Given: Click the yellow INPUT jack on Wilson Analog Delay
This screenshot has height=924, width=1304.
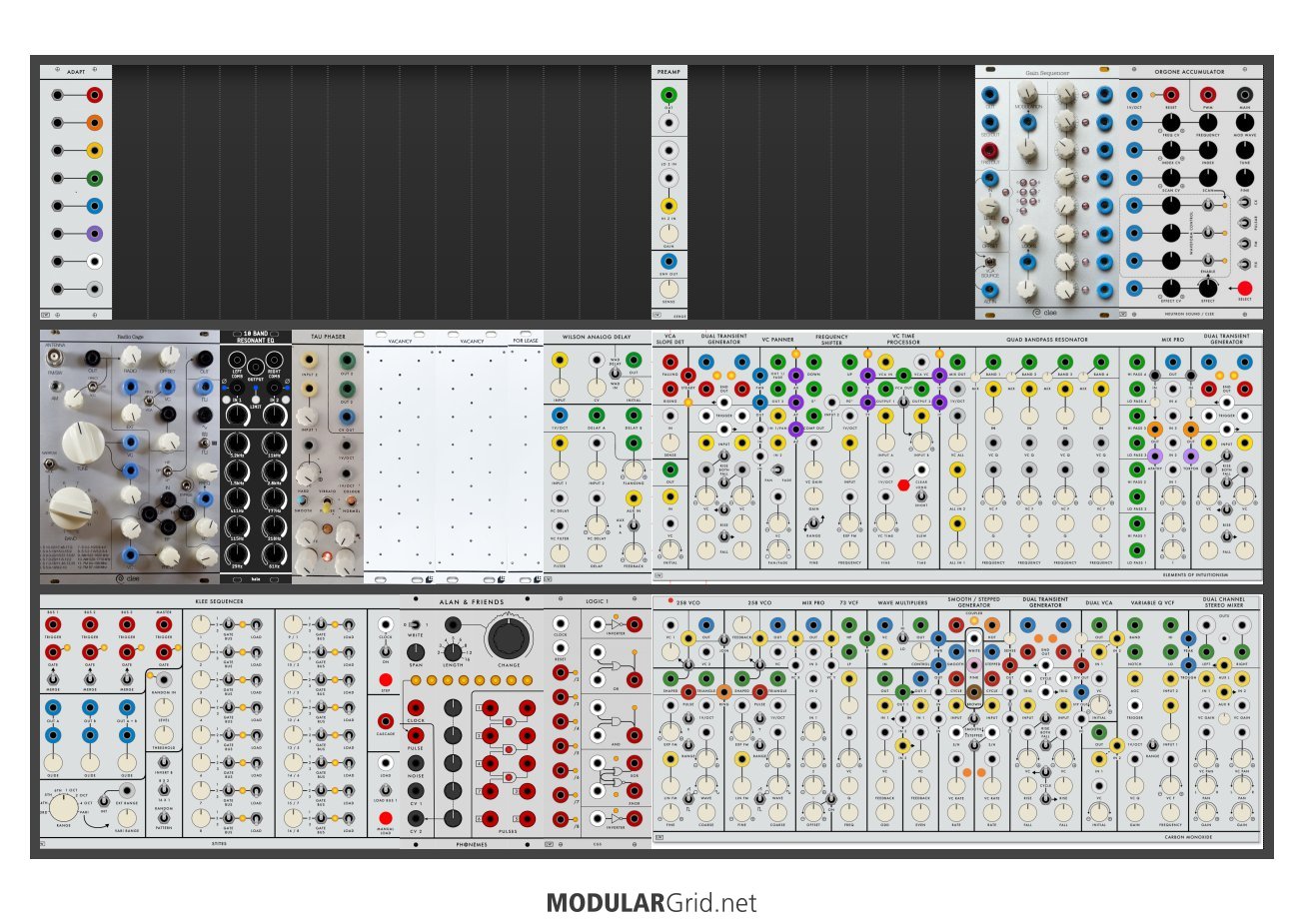Looking at the screenshot, I should coord(560,360).
